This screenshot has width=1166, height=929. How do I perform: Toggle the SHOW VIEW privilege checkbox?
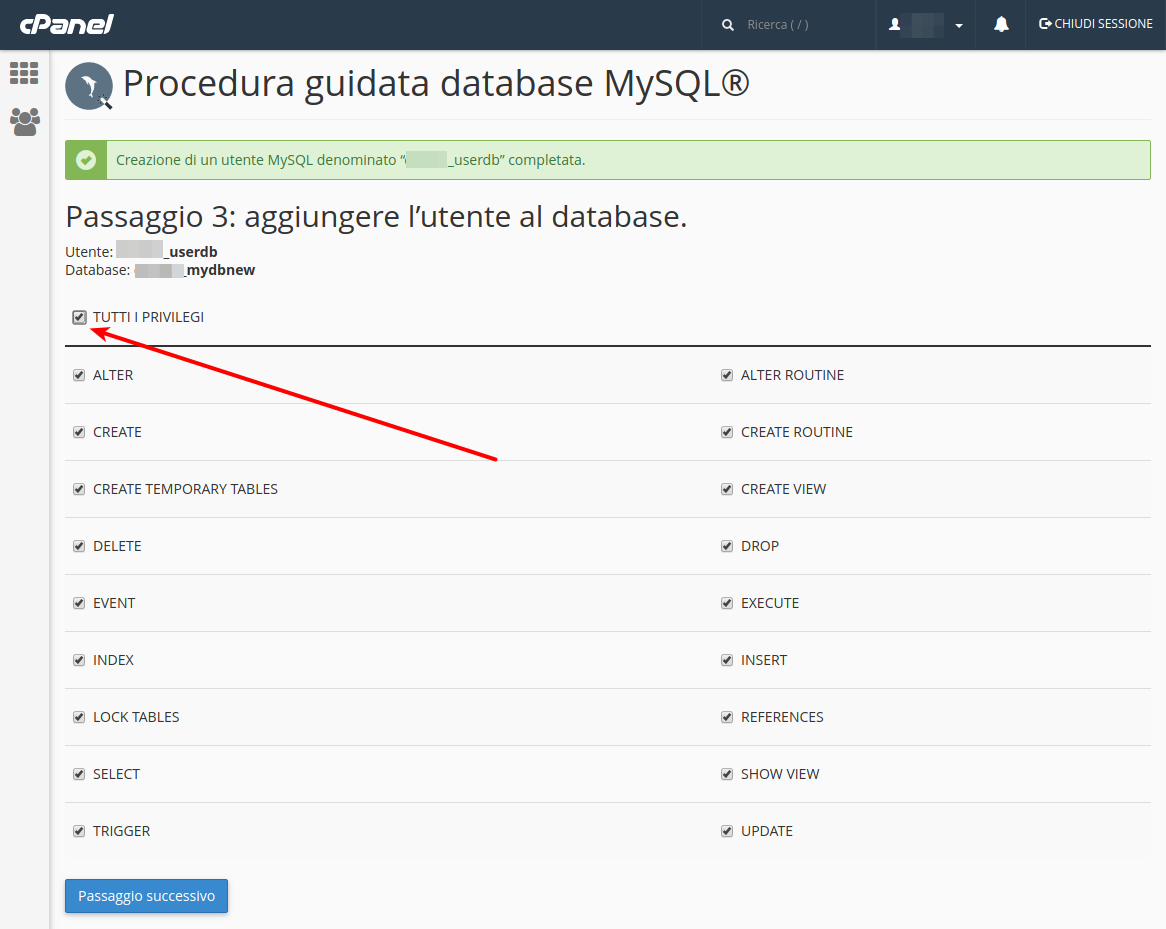click(727, 774)
